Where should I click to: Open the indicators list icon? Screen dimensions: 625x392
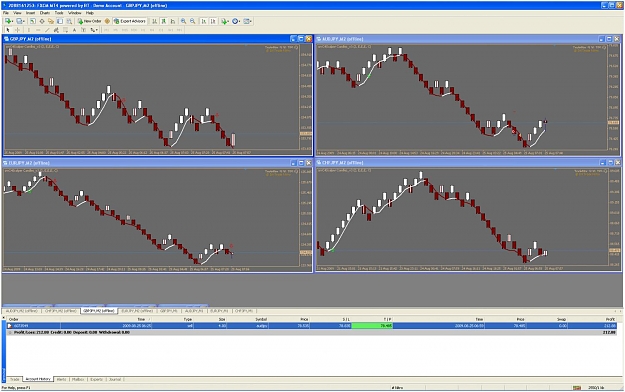pyautogui.click(x=224, y=21)
